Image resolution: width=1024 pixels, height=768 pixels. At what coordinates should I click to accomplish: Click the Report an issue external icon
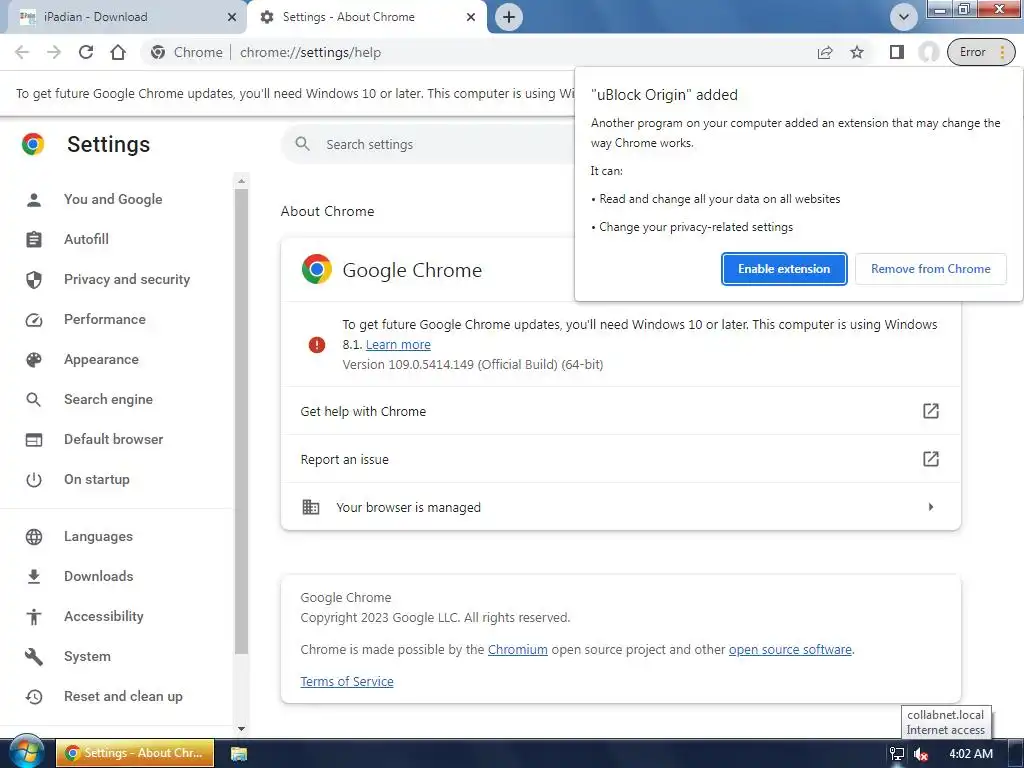click(x=931, y=459)
